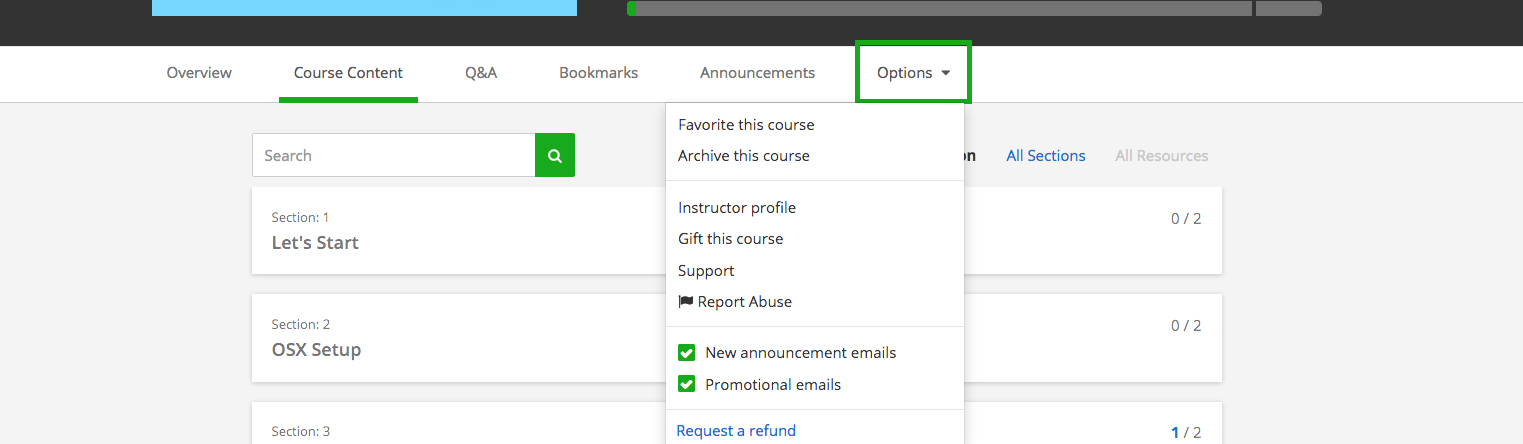Show All Sections filter
Screen dimensions: 1523x444
(x=1046, y=155)
